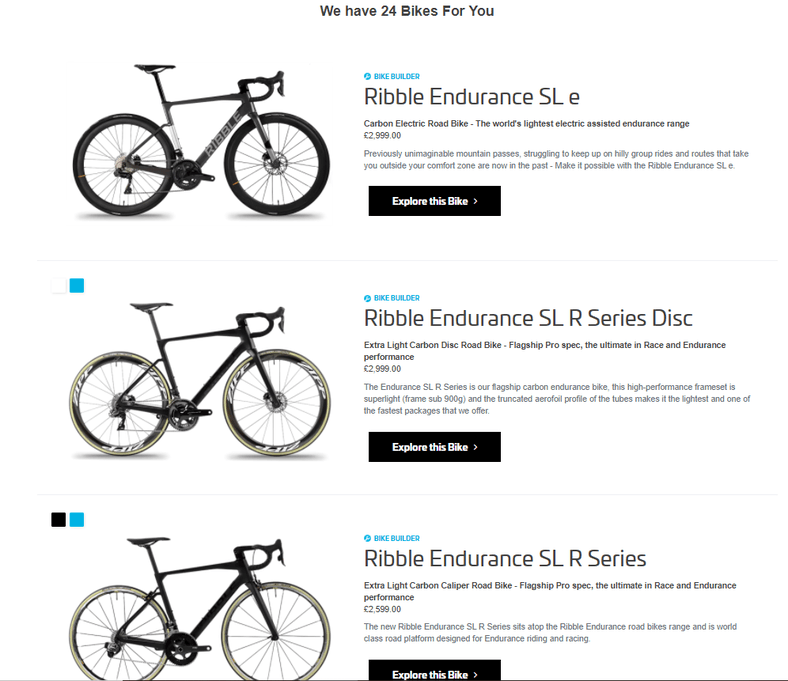Select black color swatch for Endurance SL R Series
The image size is (788, 681).
pyautogui.click(x=59, y=520)
